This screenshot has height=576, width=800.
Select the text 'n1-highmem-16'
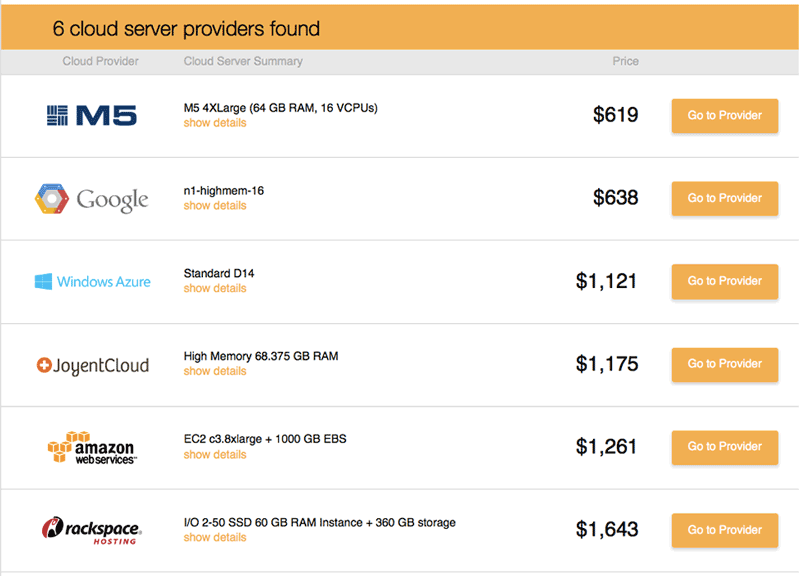point(224,191)
